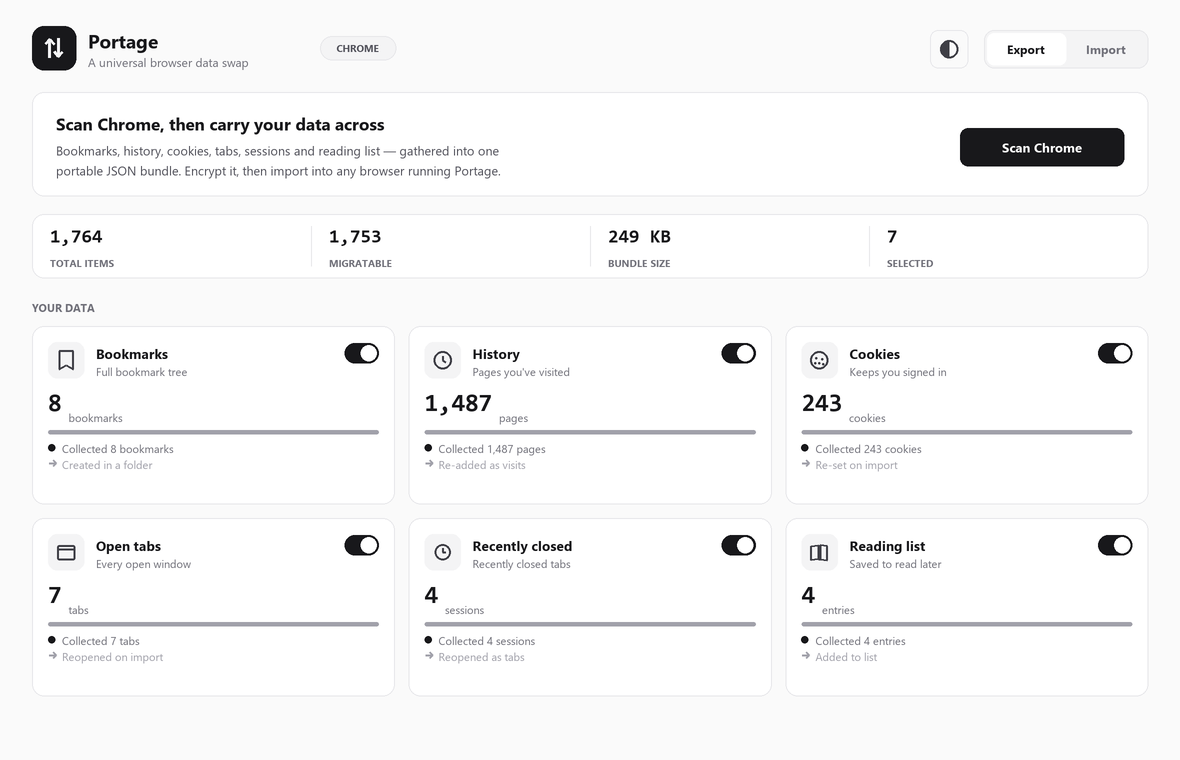Disable the Reading list toggle
The width and height of the screenshot is (1180, 760).
(x=1115, y=545)
